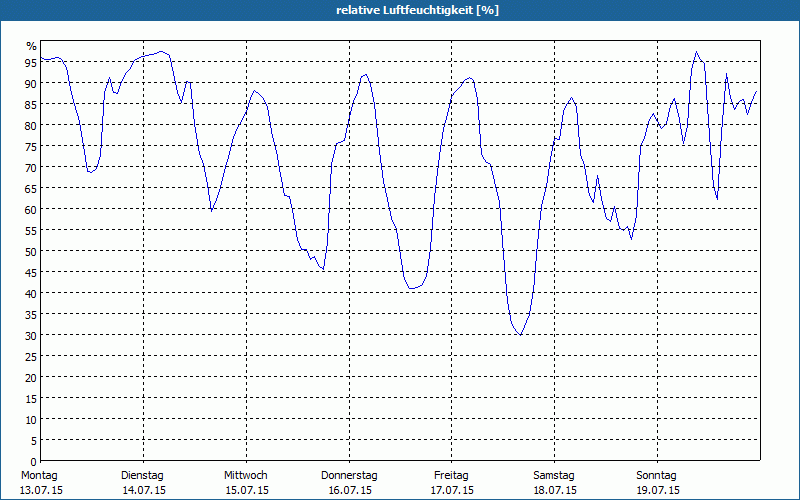800x500 pixels.
Task: Click the '75' y-axis value
Action: click(x=31, y=146)
